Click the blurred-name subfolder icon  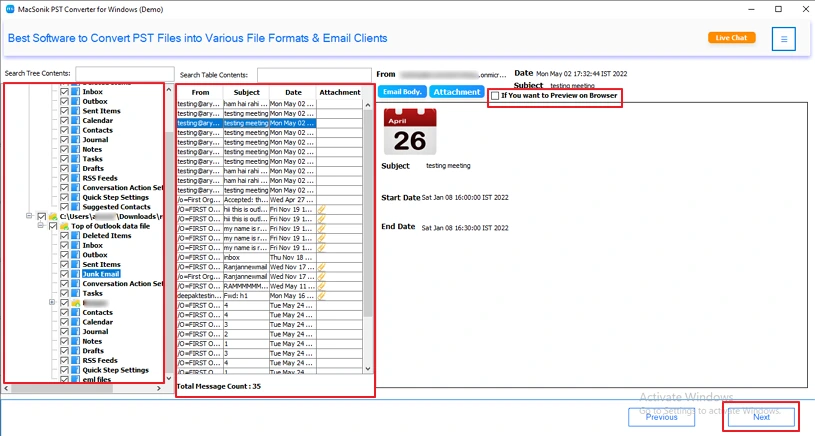pos(75,302)
